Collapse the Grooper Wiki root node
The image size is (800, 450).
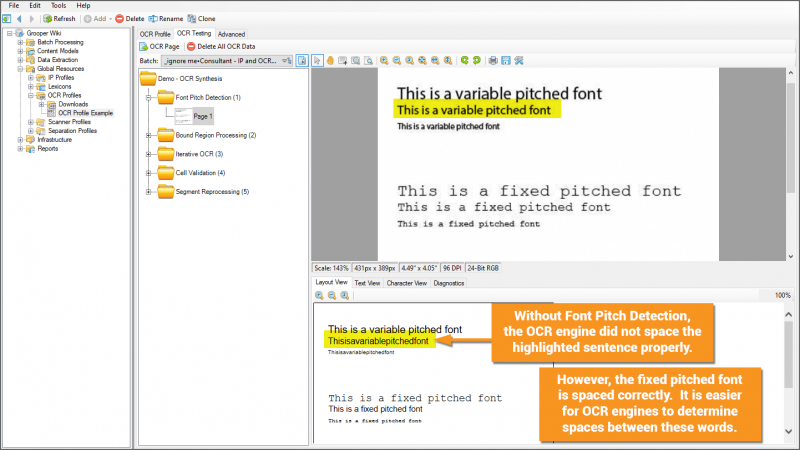click(9, 33)
